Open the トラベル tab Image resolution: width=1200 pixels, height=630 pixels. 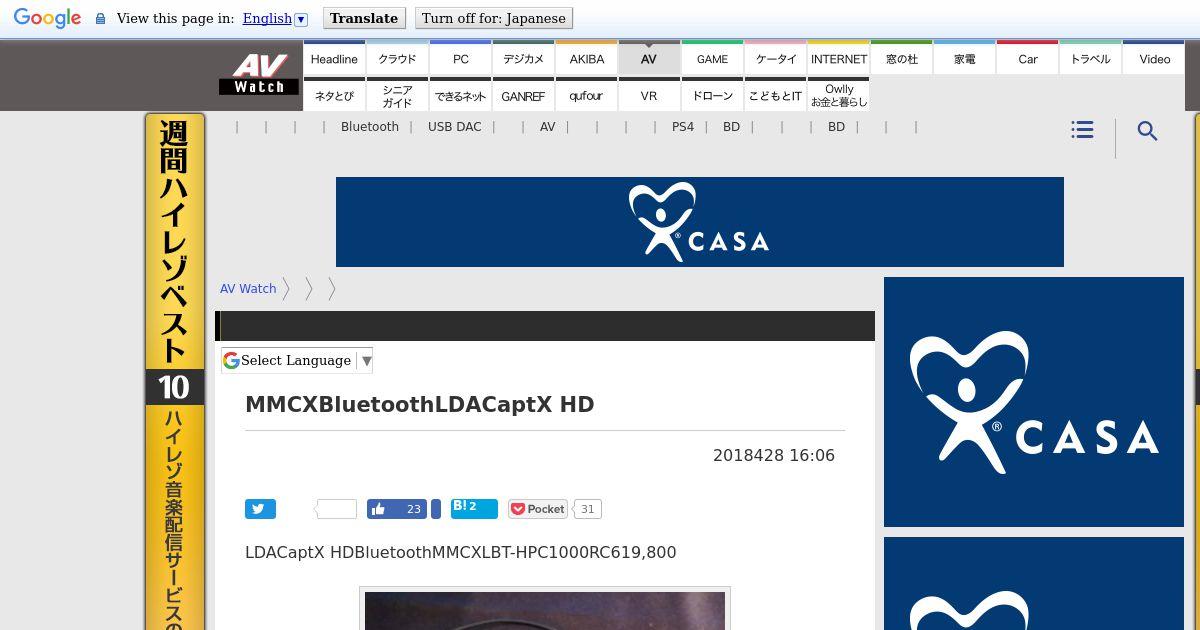1090,58
